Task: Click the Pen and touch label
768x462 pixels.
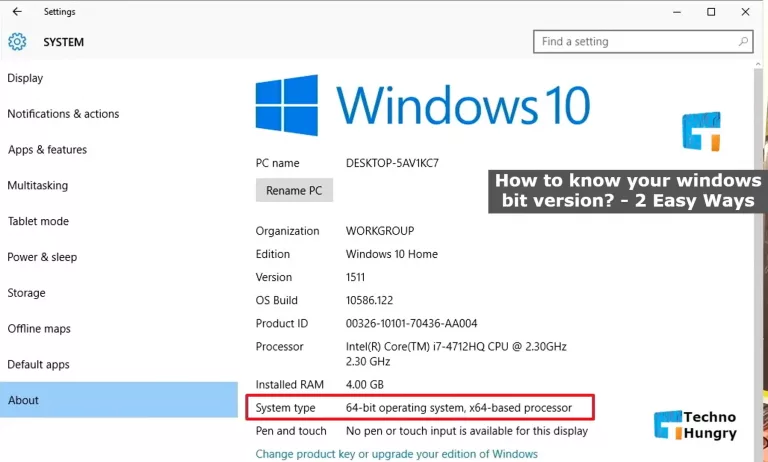Action: pos(291,431)
